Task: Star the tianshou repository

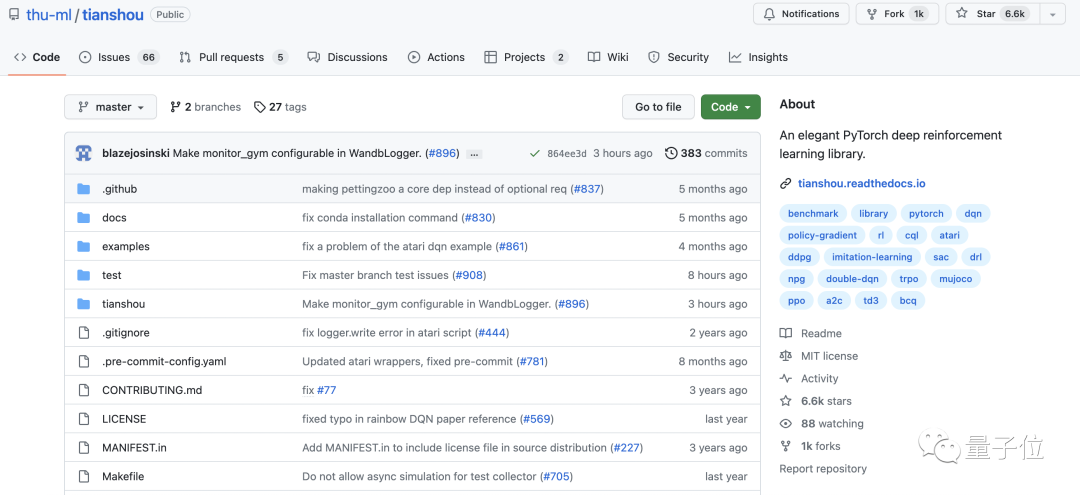Action: 993,14
